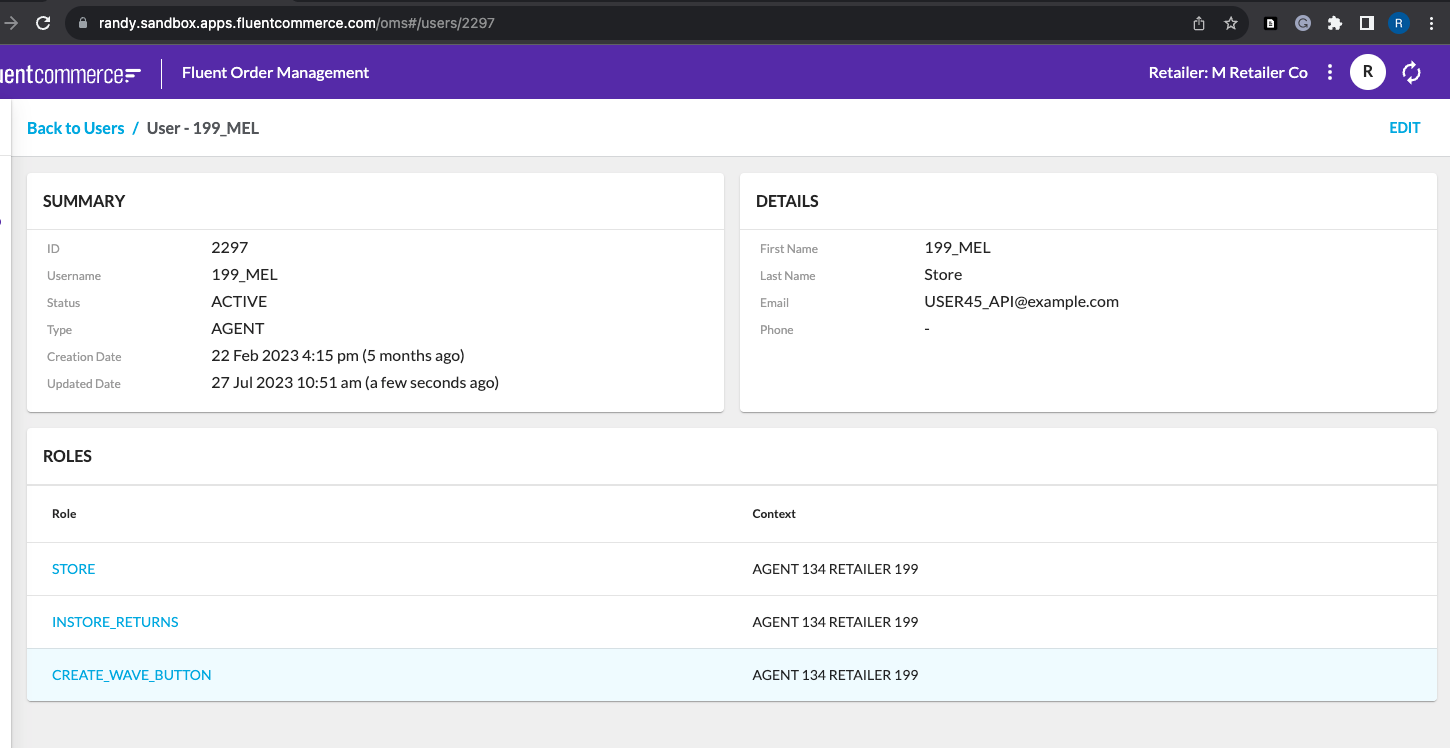This screenshot has width=1450, height=748.
Task: Open the STORE role link
Action: tap(73, 569)
